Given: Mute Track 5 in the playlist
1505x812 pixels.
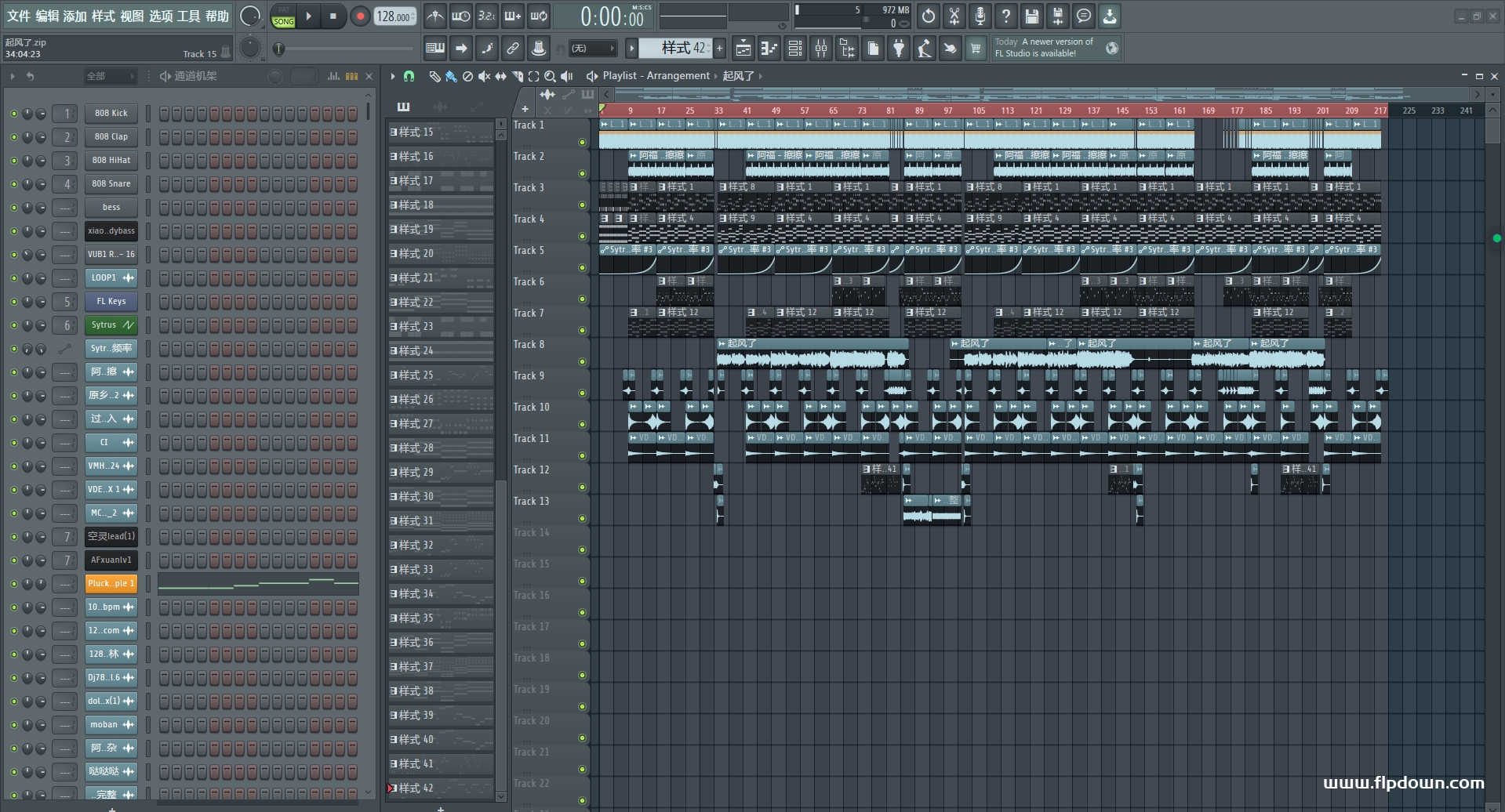Looking at the screenshot, I should (x=582, y=267).
